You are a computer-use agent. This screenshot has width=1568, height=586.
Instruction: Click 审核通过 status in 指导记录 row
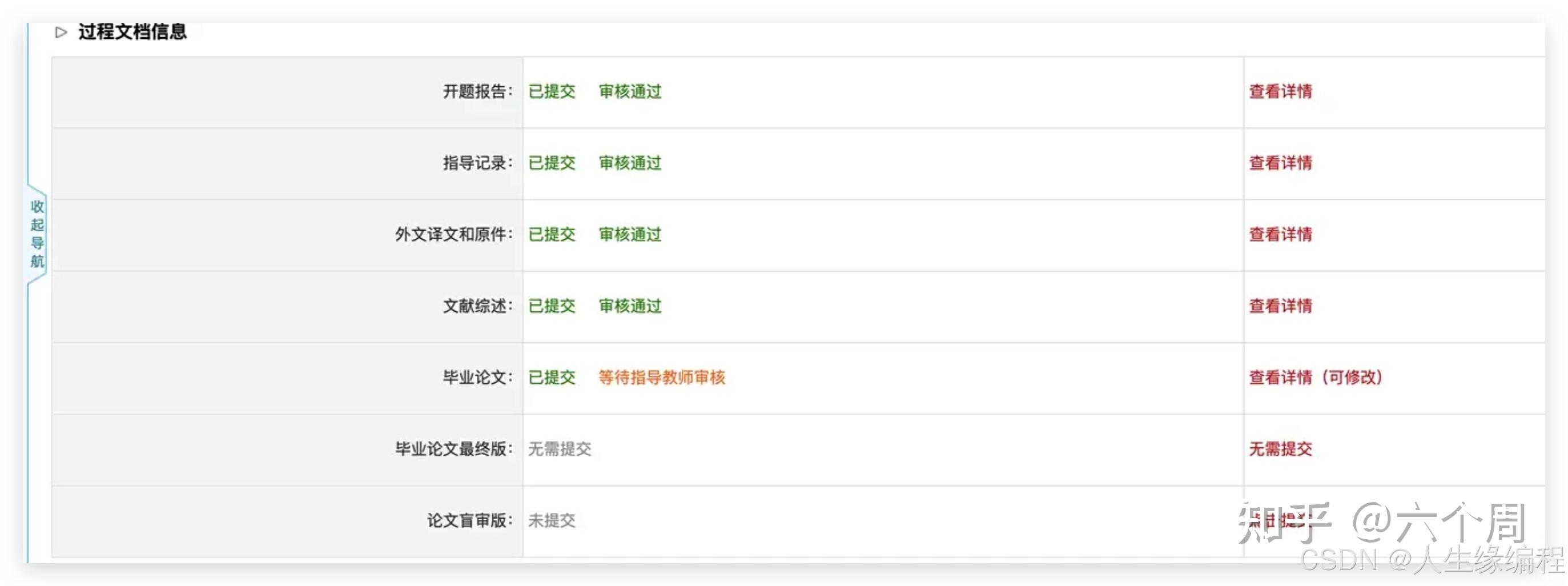(x=629, y=163)
